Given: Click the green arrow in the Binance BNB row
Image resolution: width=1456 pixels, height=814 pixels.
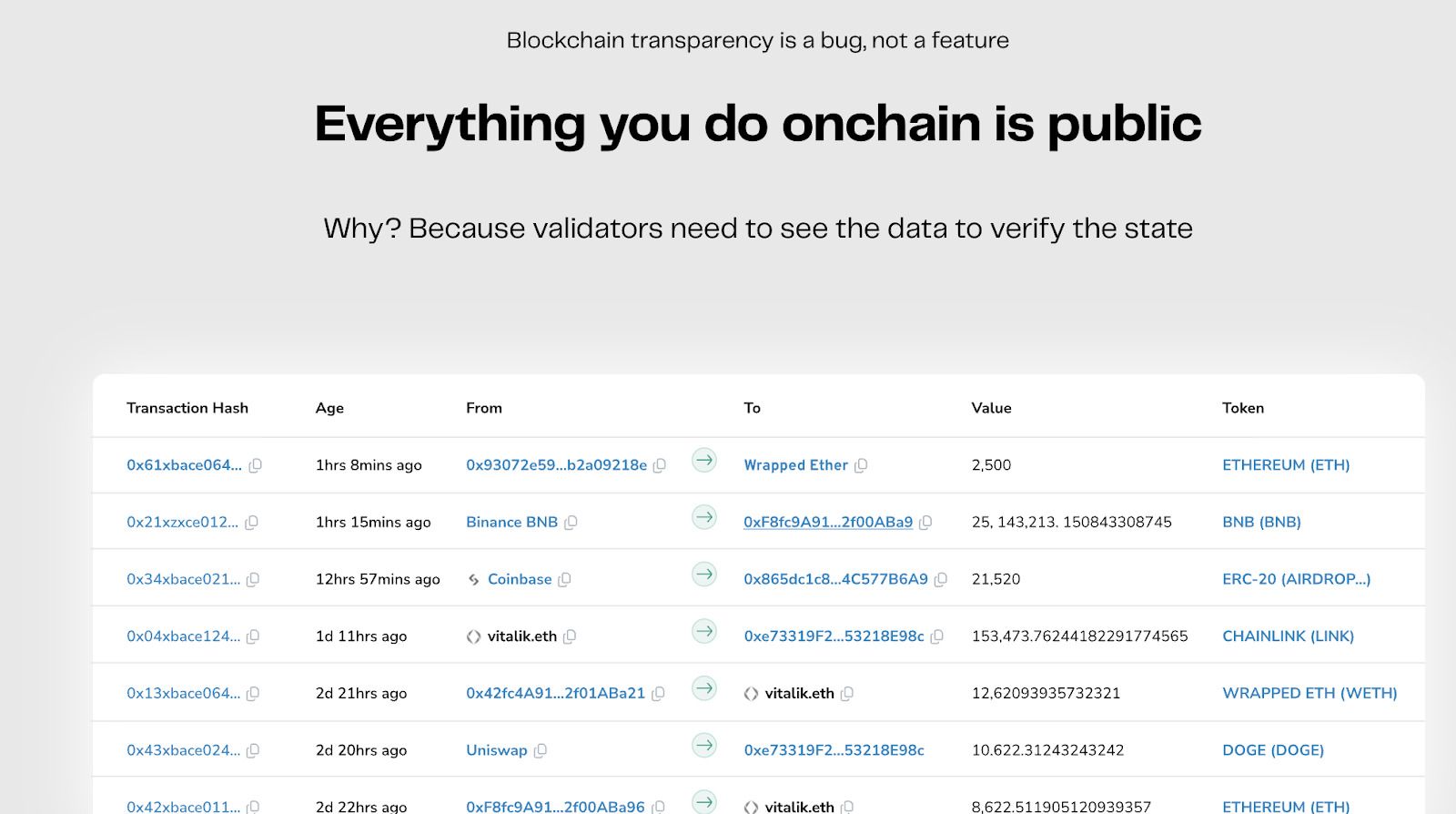Looking at the screenshot, I should tap(704, 517).
